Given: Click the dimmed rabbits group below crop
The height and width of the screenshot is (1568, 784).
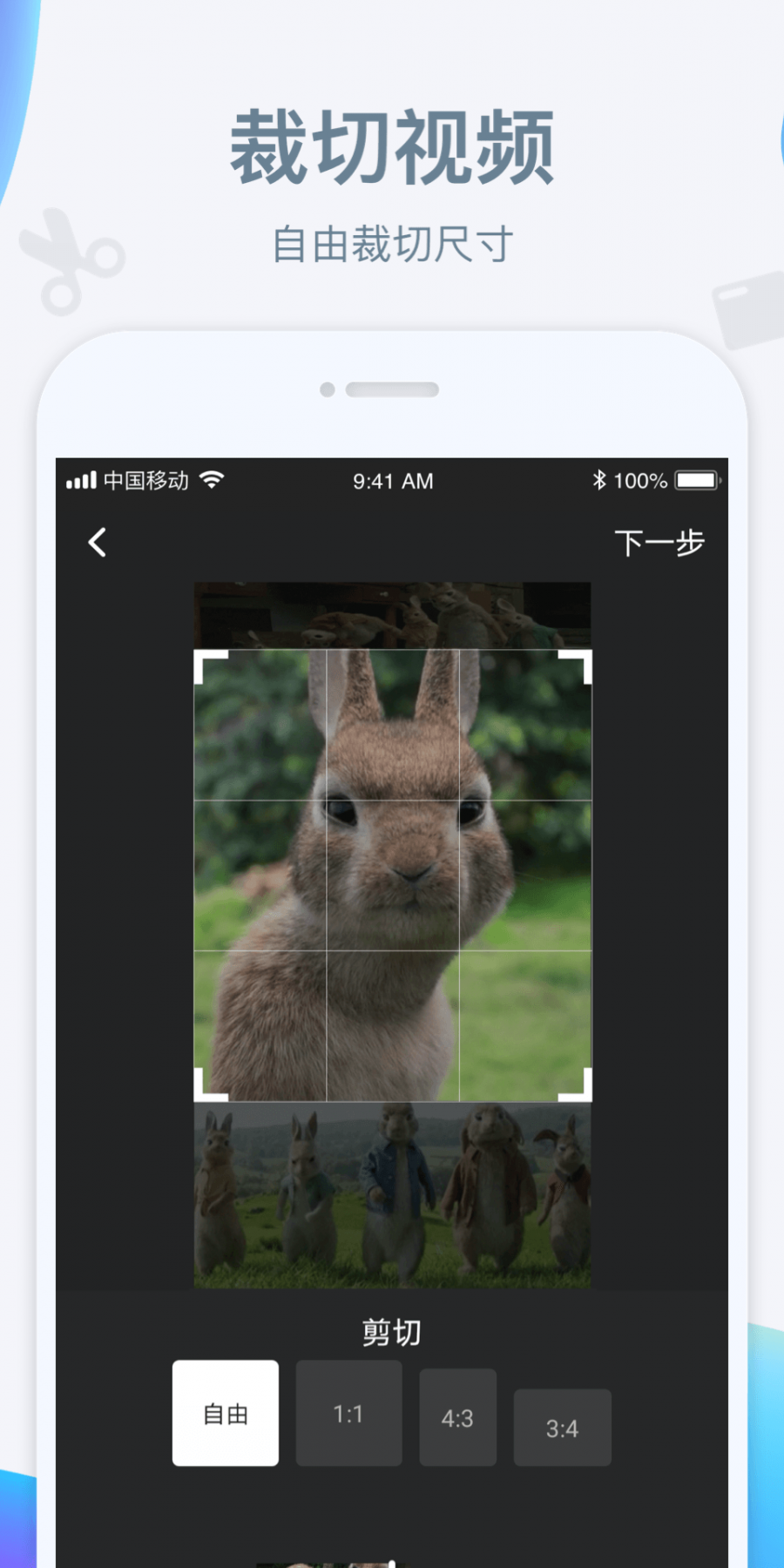Looking at the screenshot, I should point(392,1195).
